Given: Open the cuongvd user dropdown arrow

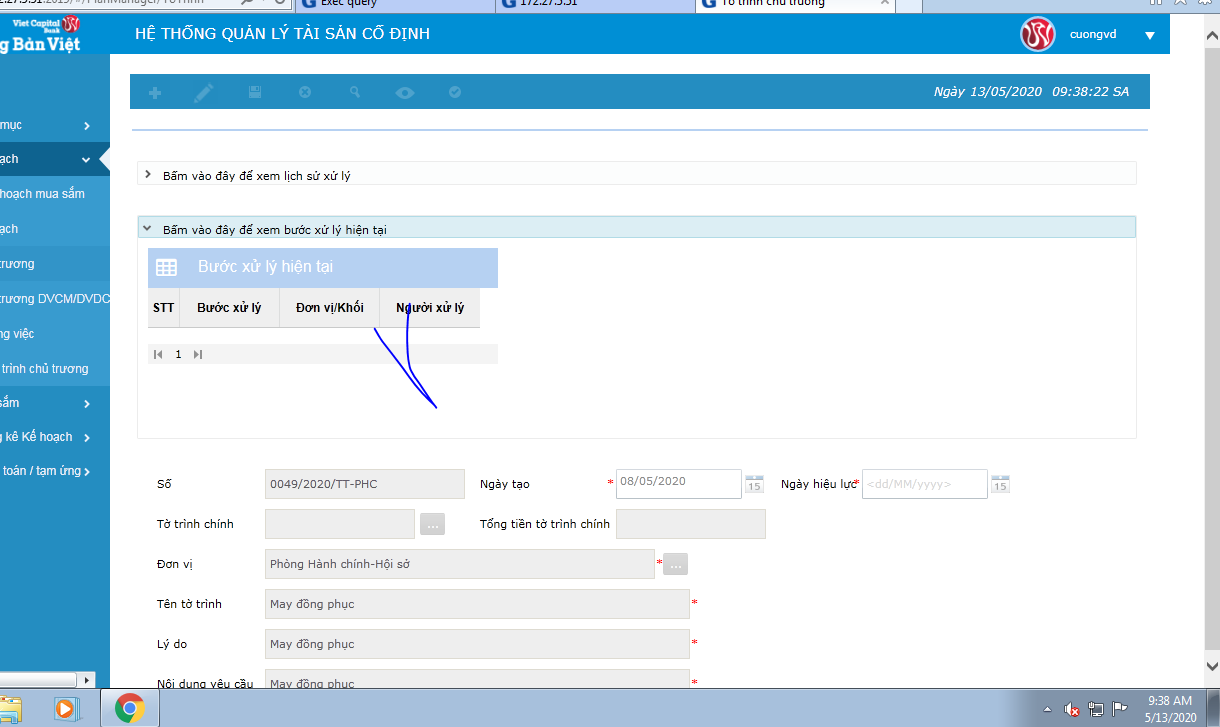Looking at the screenshot, I should 1150,36.
